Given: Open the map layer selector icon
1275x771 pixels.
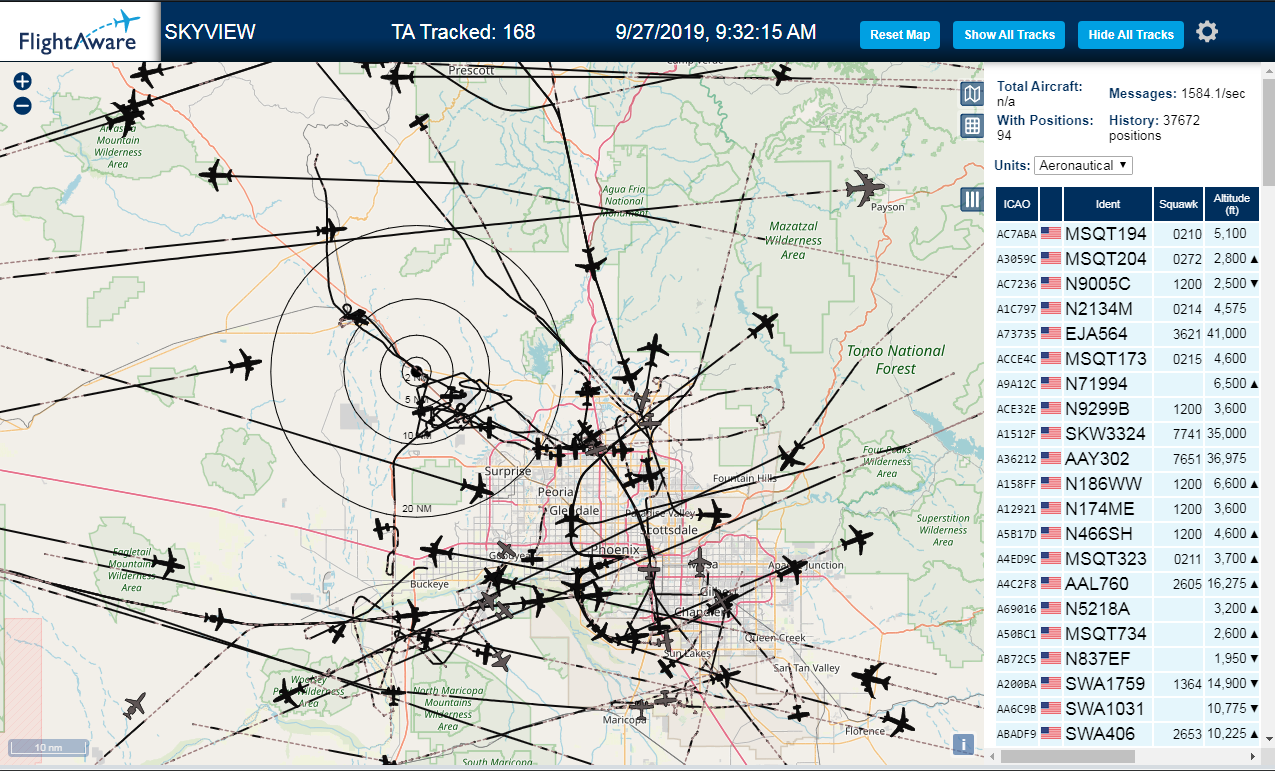Looking at the screenshot, I should [972, 94].
